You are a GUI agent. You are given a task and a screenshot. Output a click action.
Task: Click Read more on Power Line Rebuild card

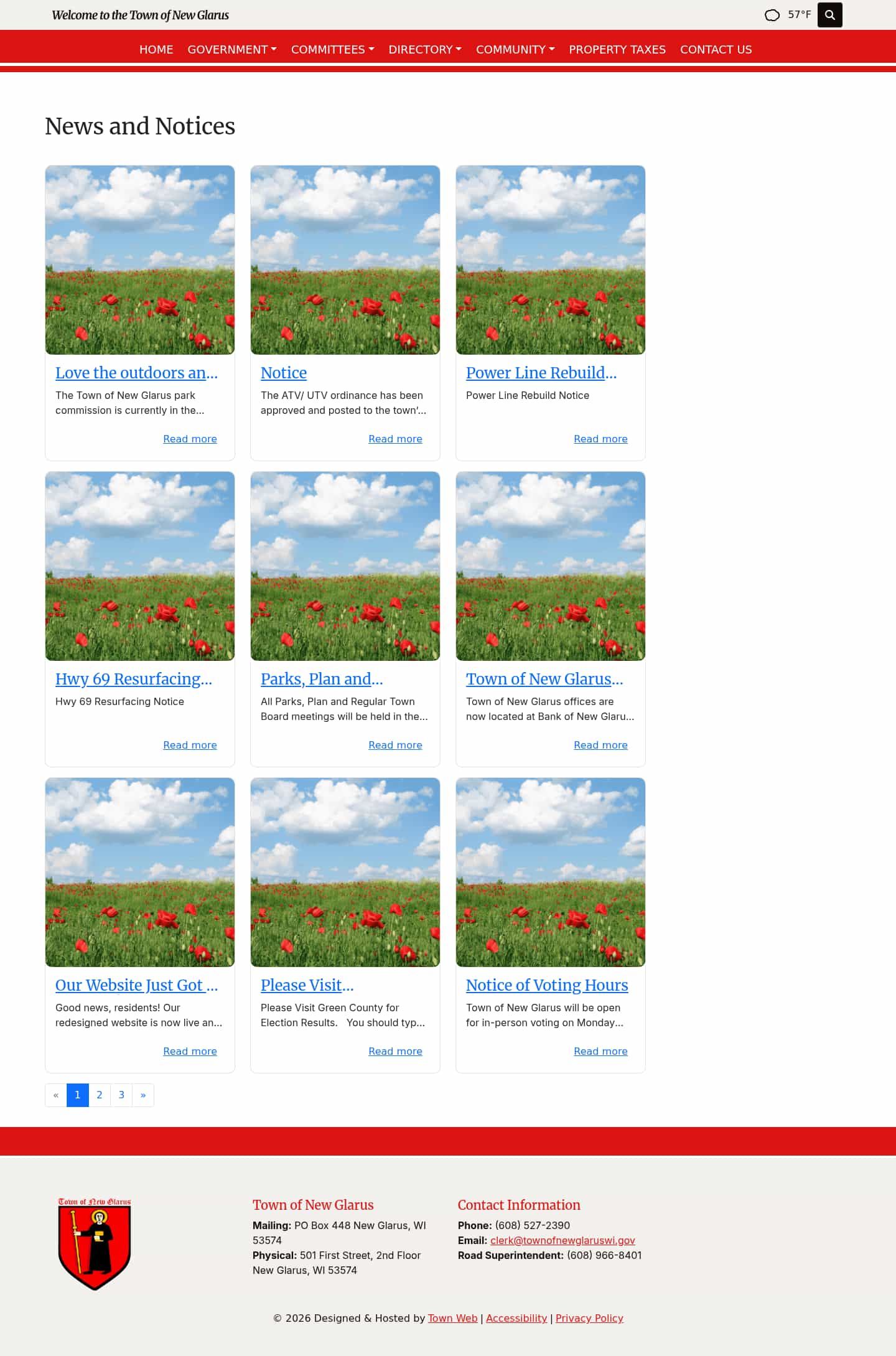pyautogui.click(x=600, y=439)
